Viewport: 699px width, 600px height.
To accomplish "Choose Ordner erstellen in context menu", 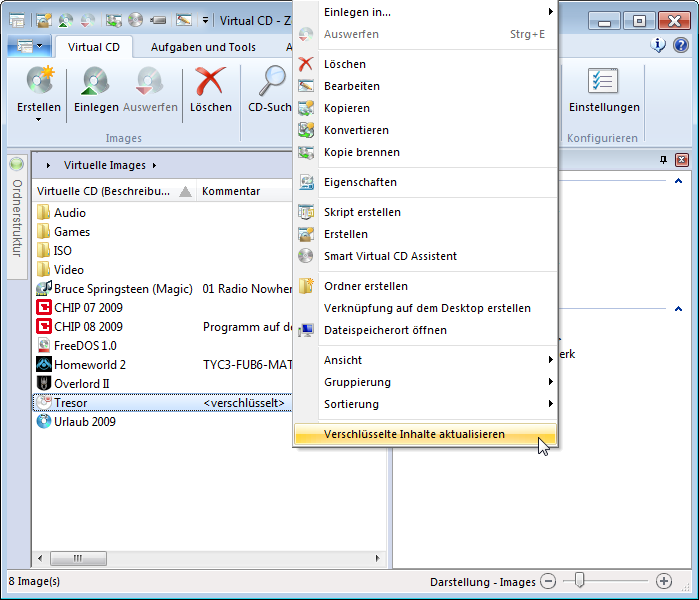I will (425, 286).
